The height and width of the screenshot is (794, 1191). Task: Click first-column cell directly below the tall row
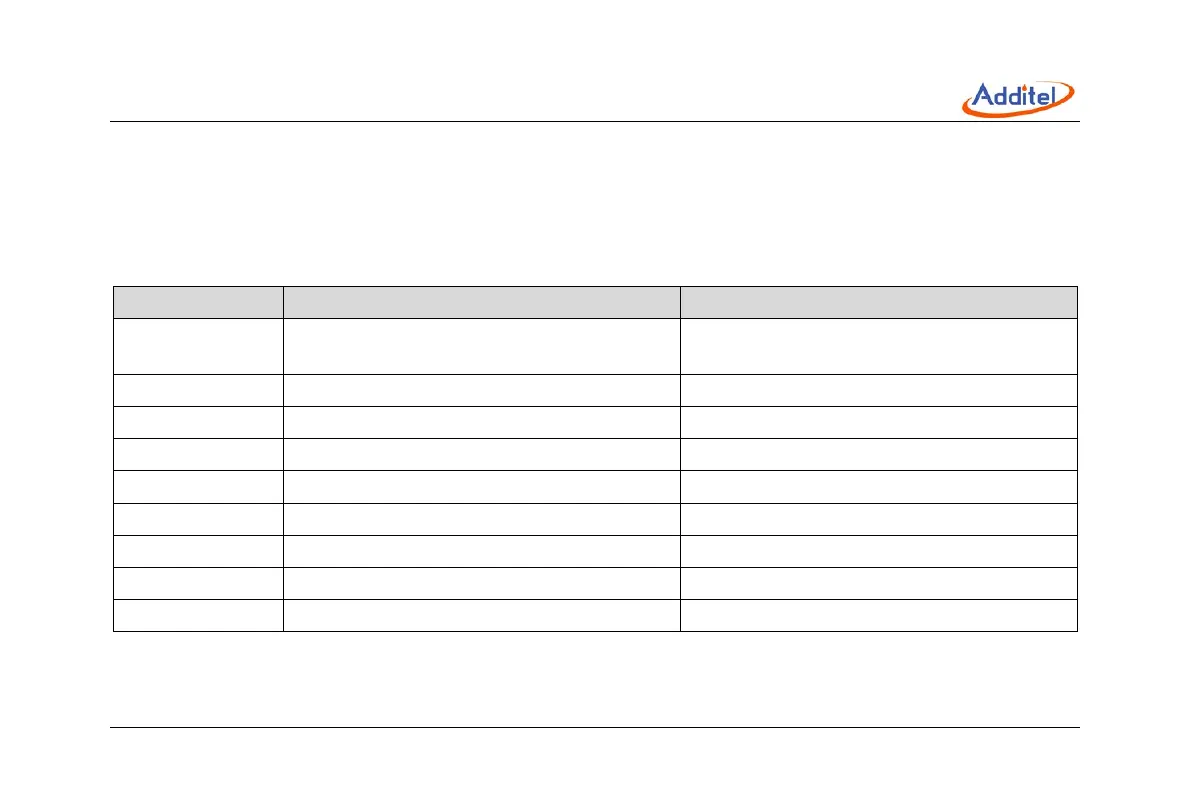pyautogui.click(x=197, y=390)
